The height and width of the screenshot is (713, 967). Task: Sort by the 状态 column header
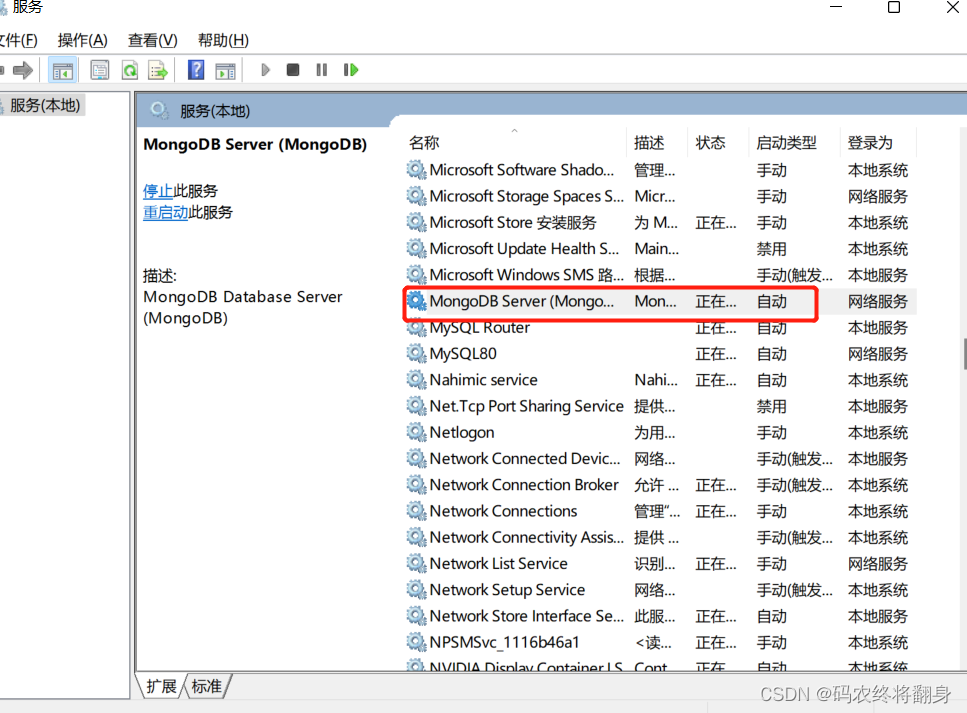point(718,143)
